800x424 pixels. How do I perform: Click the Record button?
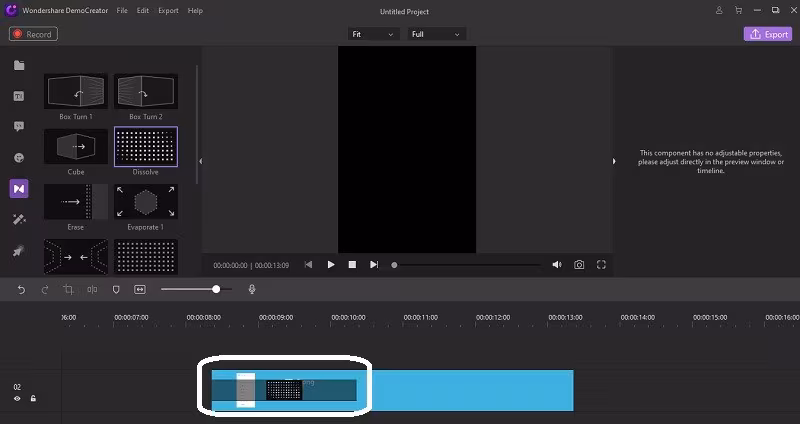click(x=33, y=34)
